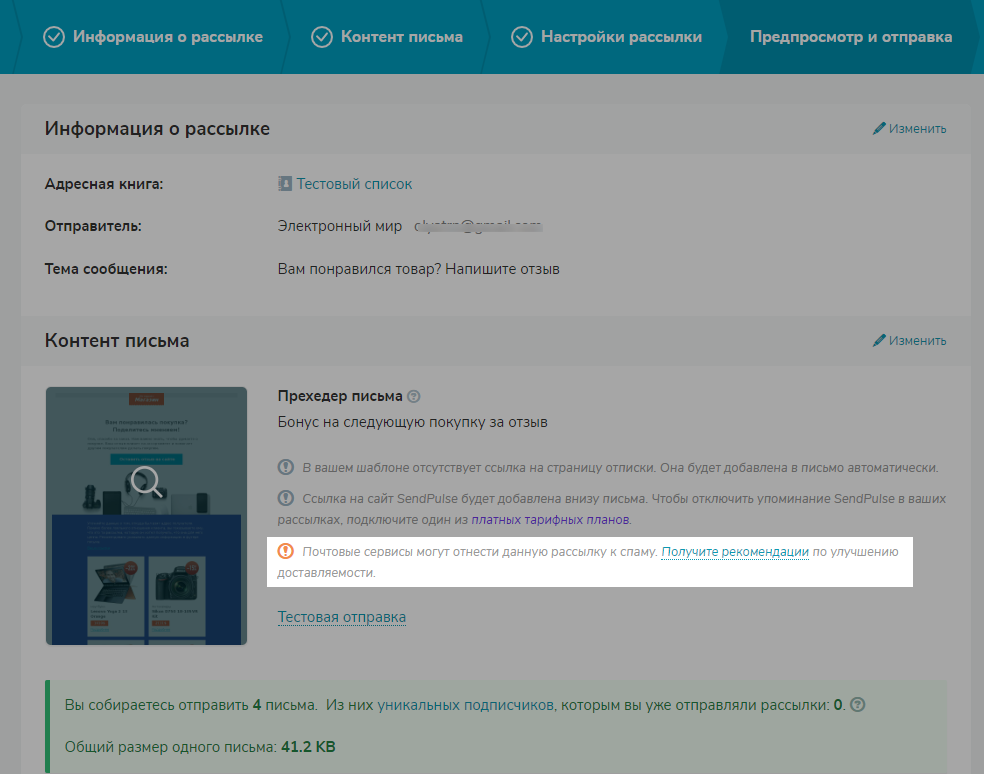Click pencil icon in Контент письма header
This screenshot has width=984, height=774.
tap(879, 340)
